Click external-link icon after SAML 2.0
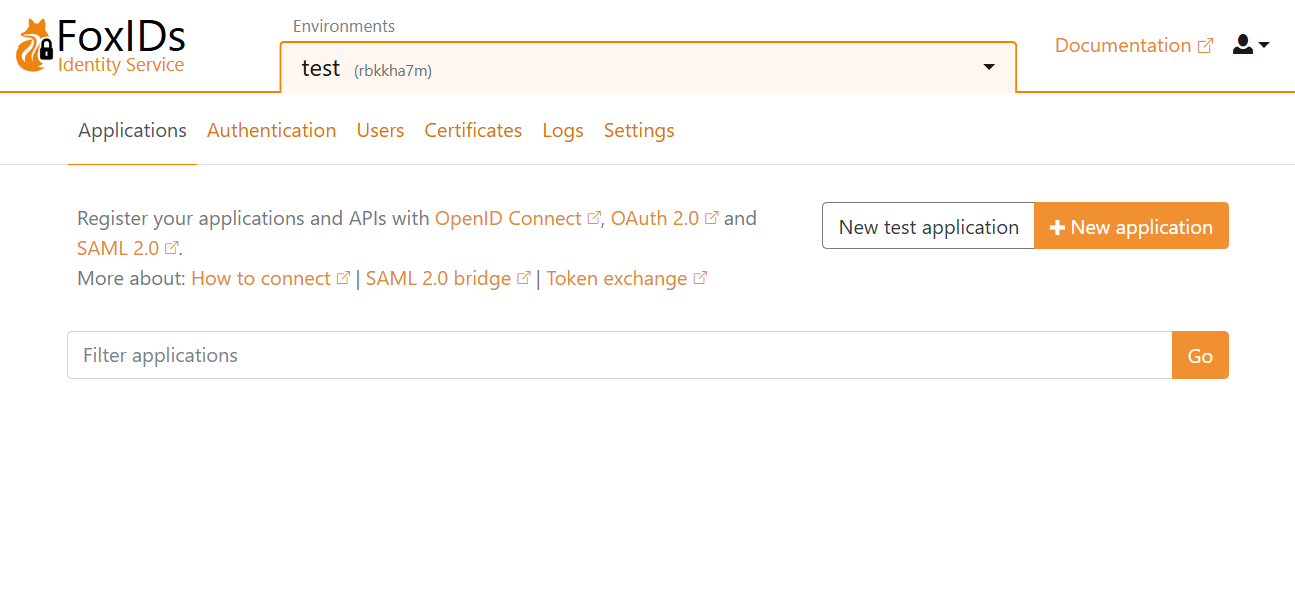The image size is (1295, 601). coord(171,248)
